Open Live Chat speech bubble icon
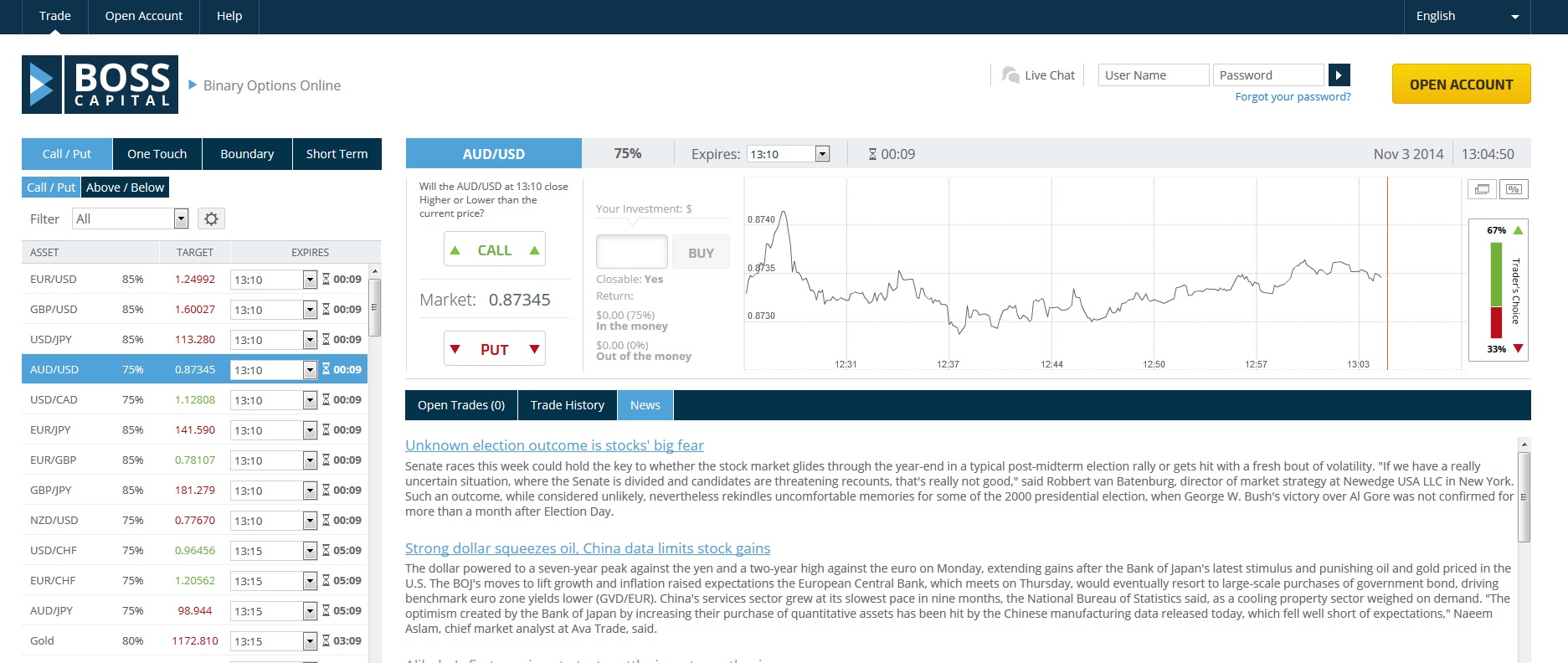Screen dimensions: 1568x663 [1010, 75]
